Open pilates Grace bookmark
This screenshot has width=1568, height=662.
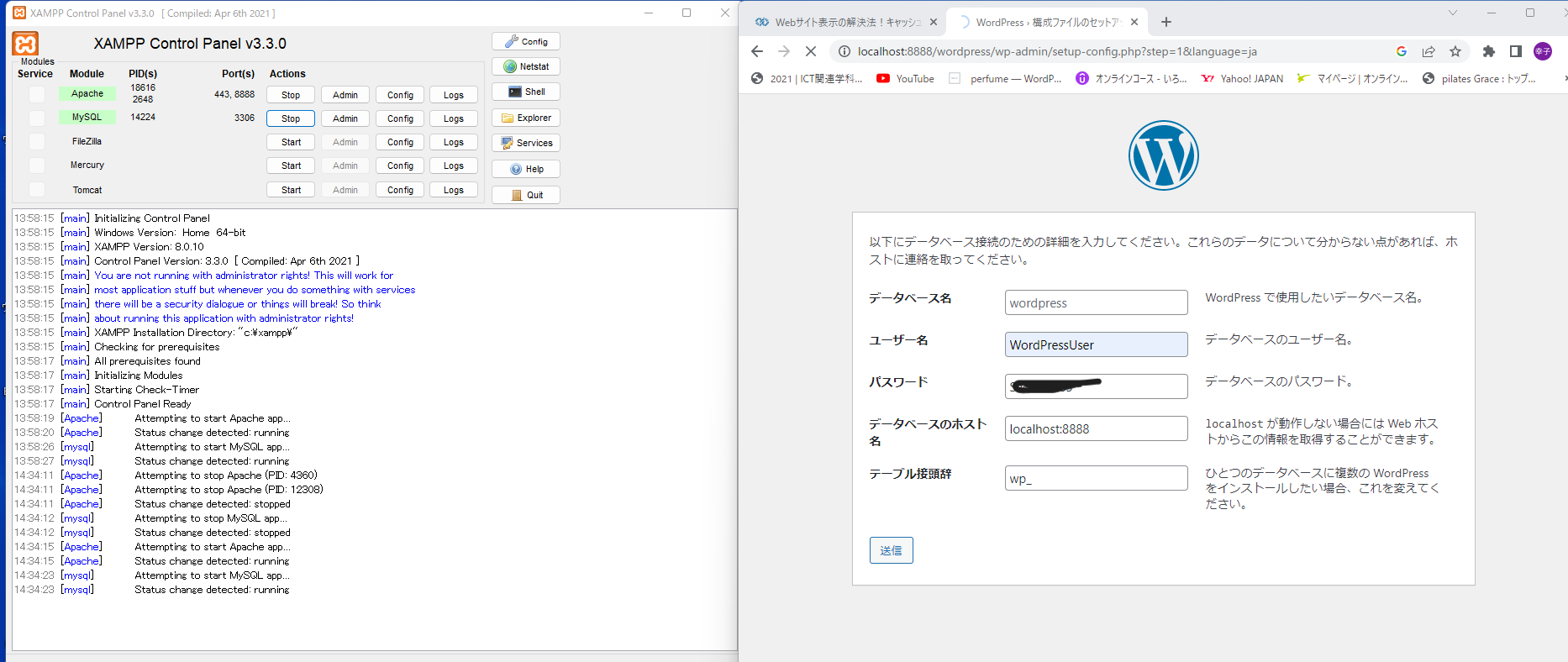1479,78
